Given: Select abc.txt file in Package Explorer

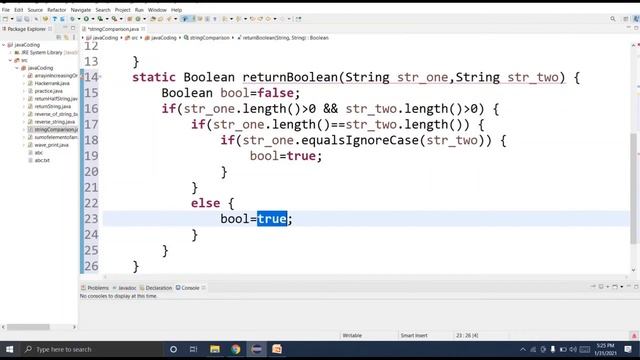Looking at the screenshot, I should coord(42,160).
